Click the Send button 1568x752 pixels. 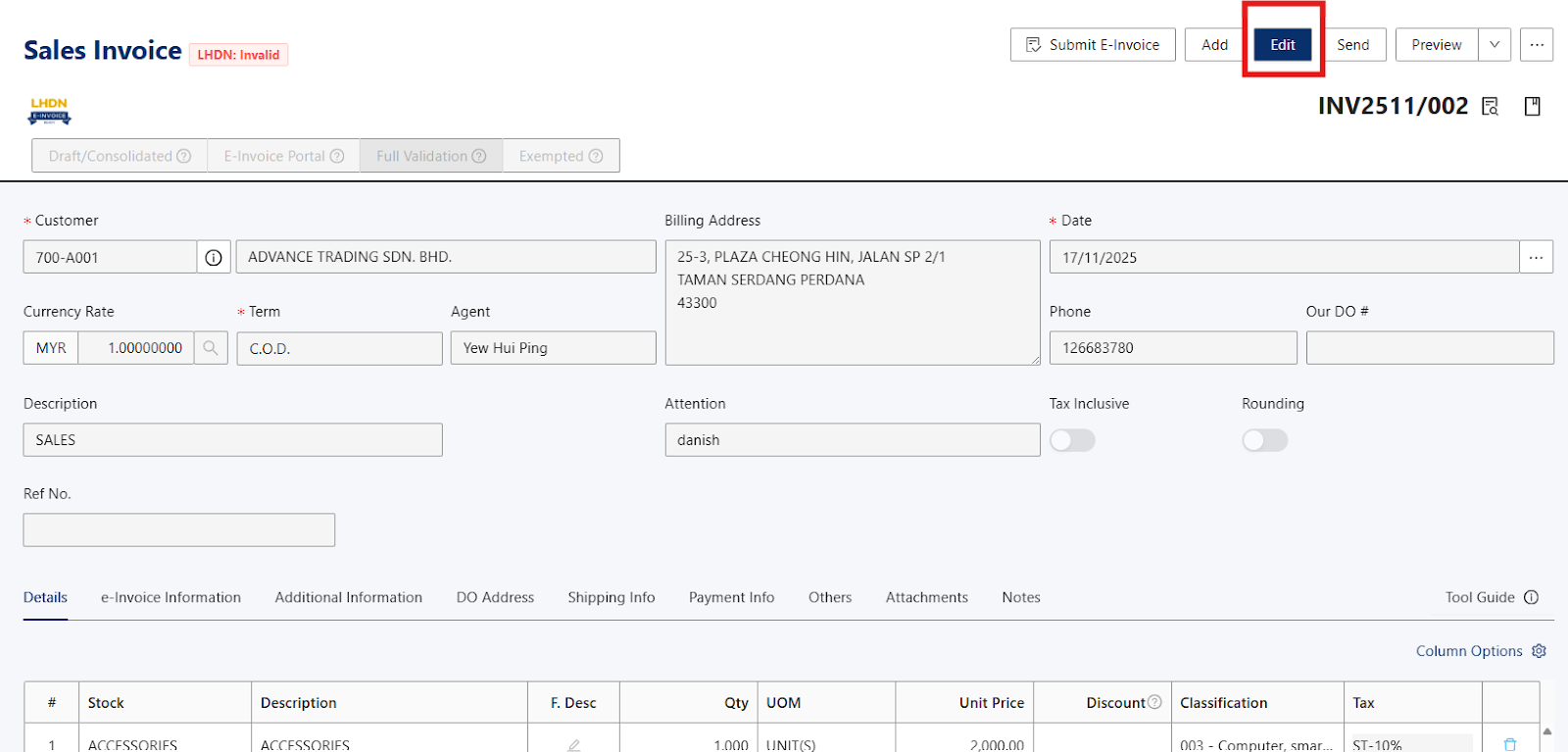(1353, 45)
